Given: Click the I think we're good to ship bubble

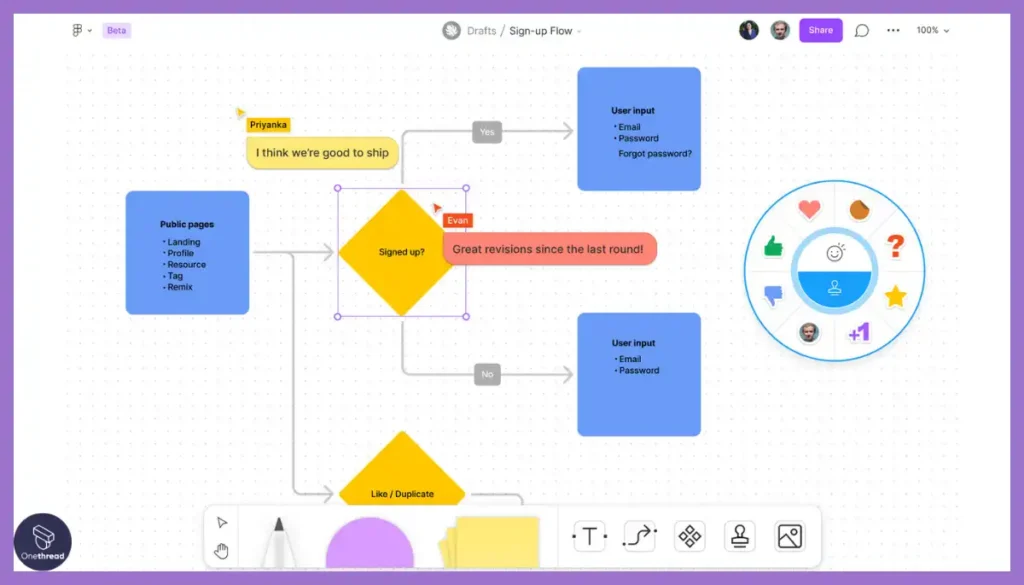Looking at the screenshot, I should [x=322, y=153].
